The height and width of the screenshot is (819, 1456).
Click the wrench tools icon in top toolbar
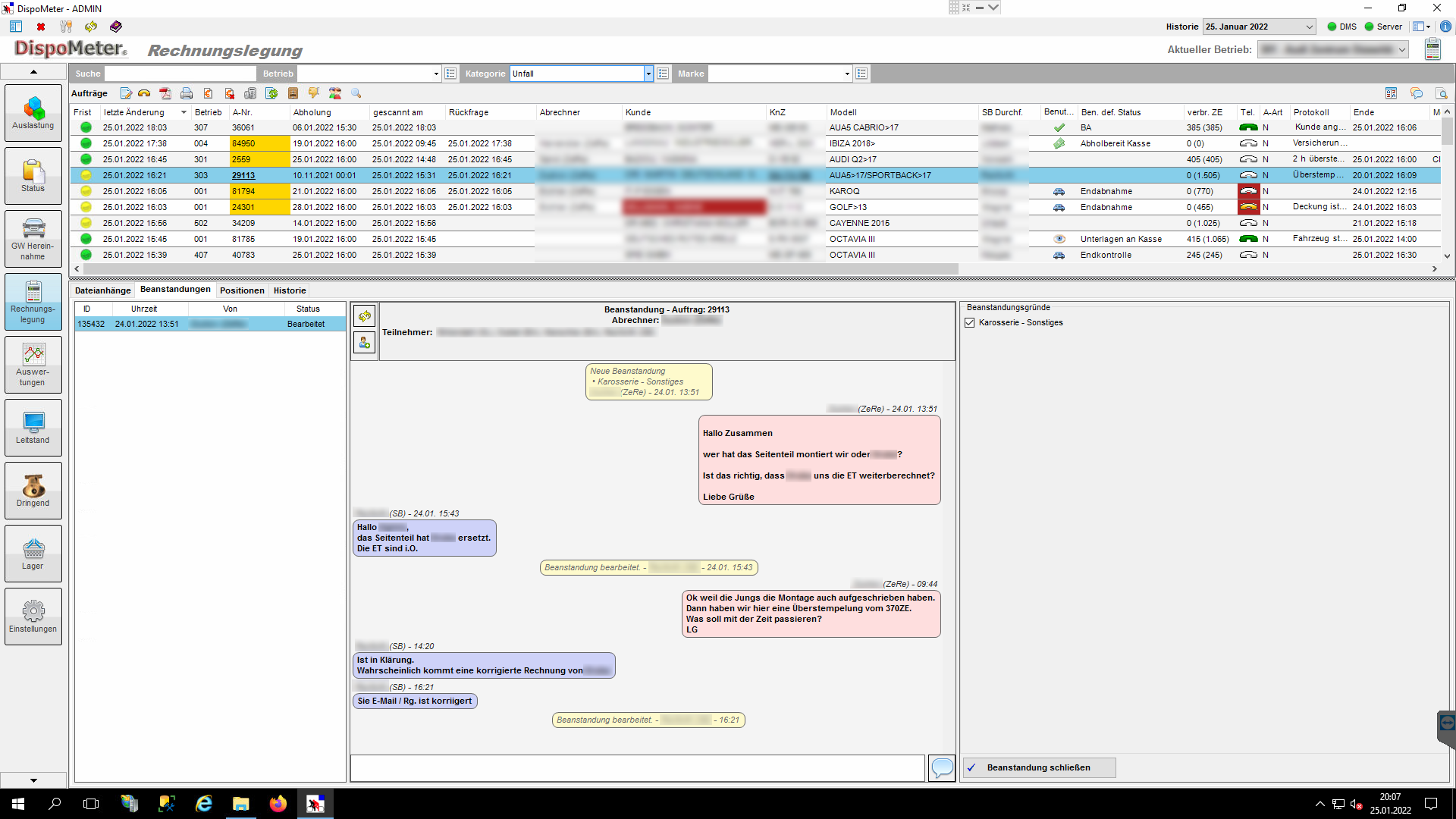(x=66, y=27)
